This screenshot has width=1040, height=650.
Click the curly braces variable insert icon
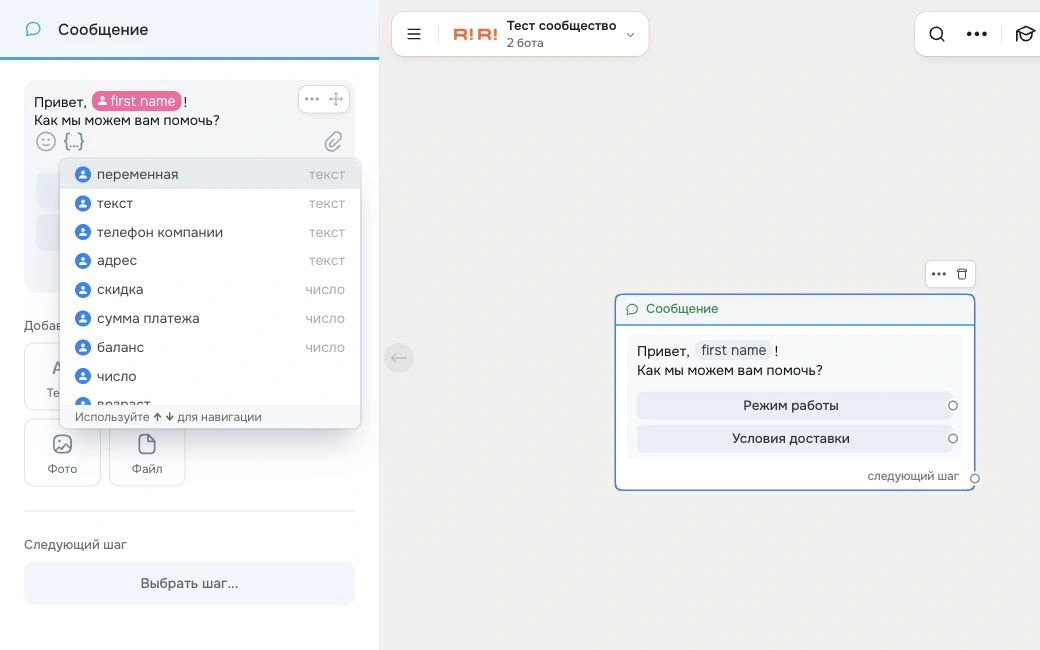coord(74,141)
